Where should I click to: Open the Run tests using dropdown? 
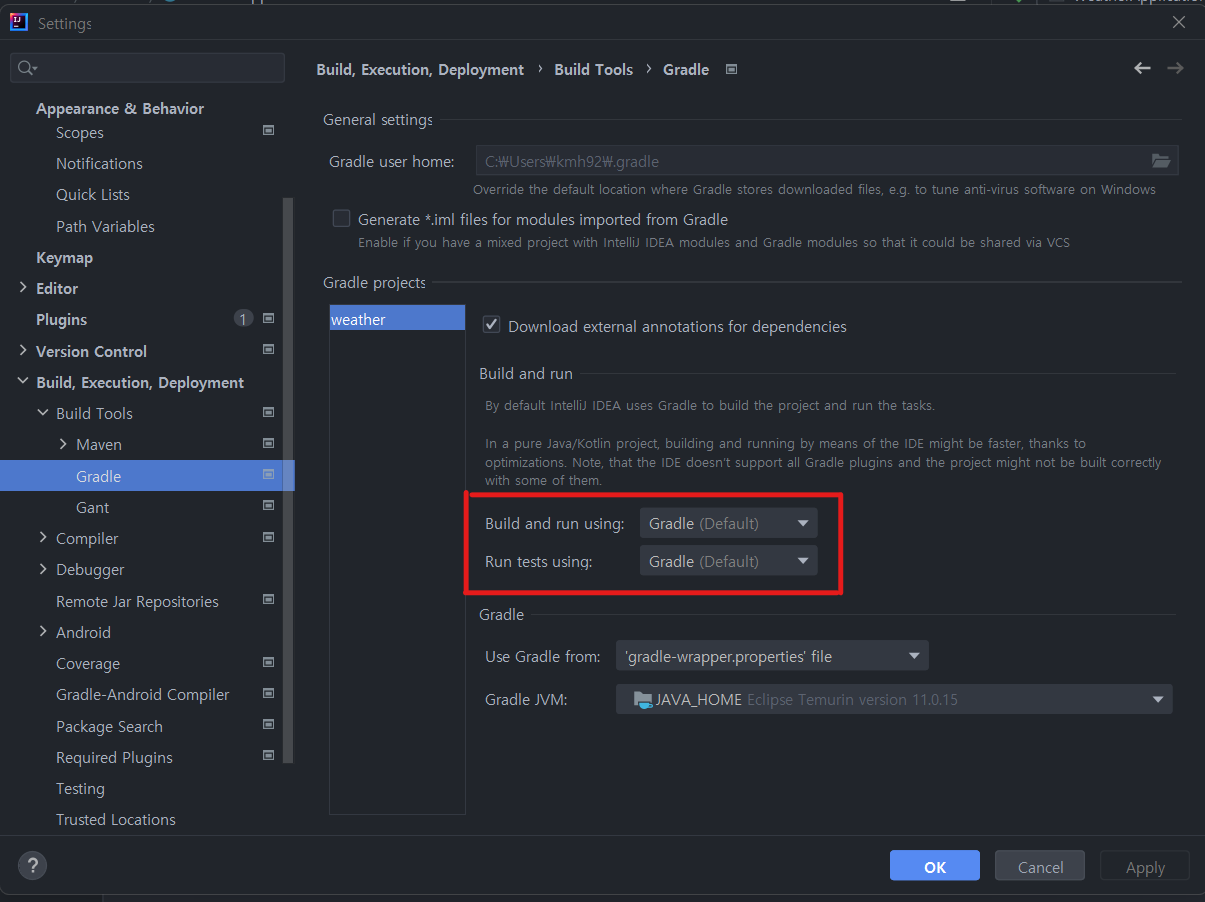click(728, 561)
